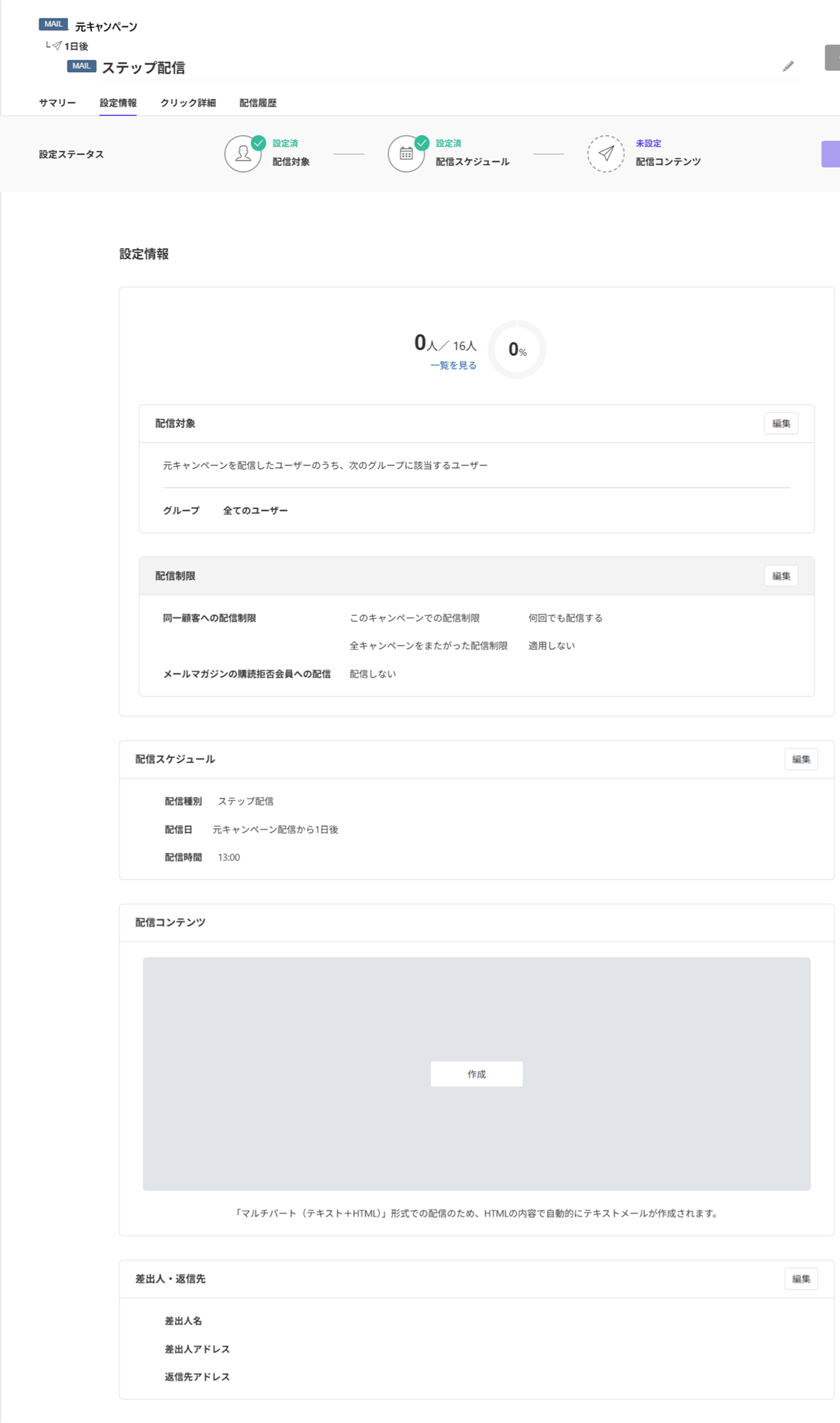Open the 元キャンペーン parent campaign
The height and width of the screenshot is (1423, 840).
tap(106, 27)
